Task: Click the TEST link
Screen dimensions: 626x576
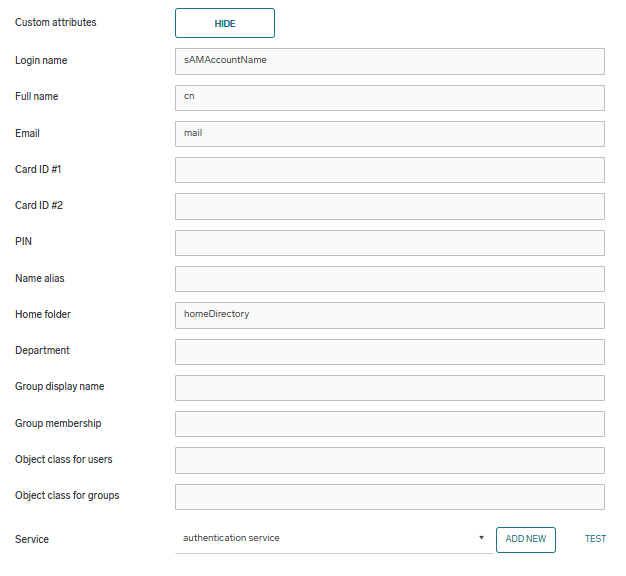Action: [x=595, y=539]
